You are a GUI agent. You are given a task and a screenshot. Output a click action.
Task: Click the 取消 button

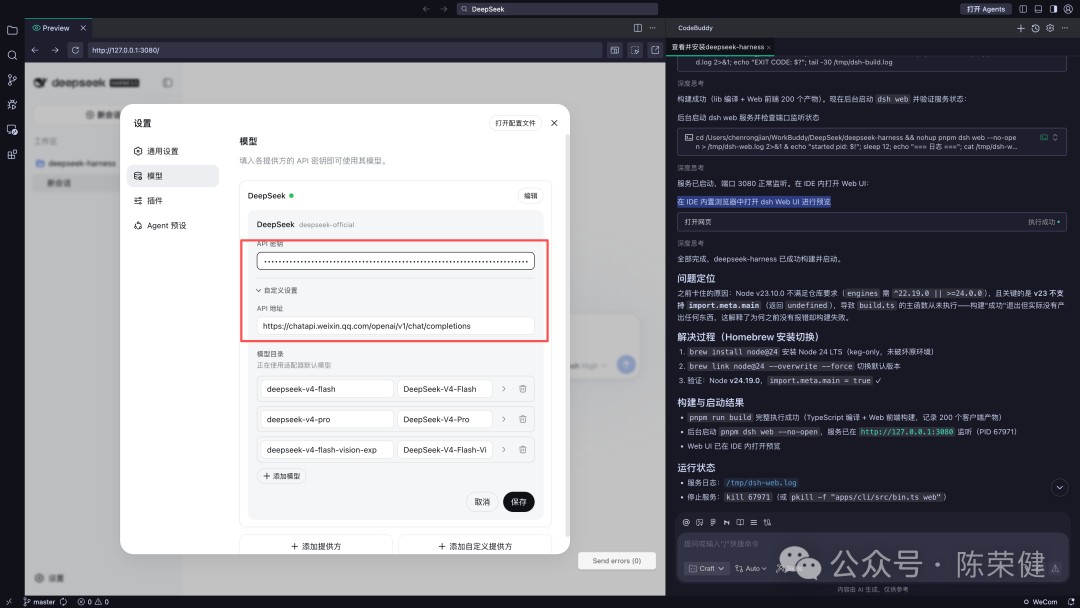click(482, 502)
